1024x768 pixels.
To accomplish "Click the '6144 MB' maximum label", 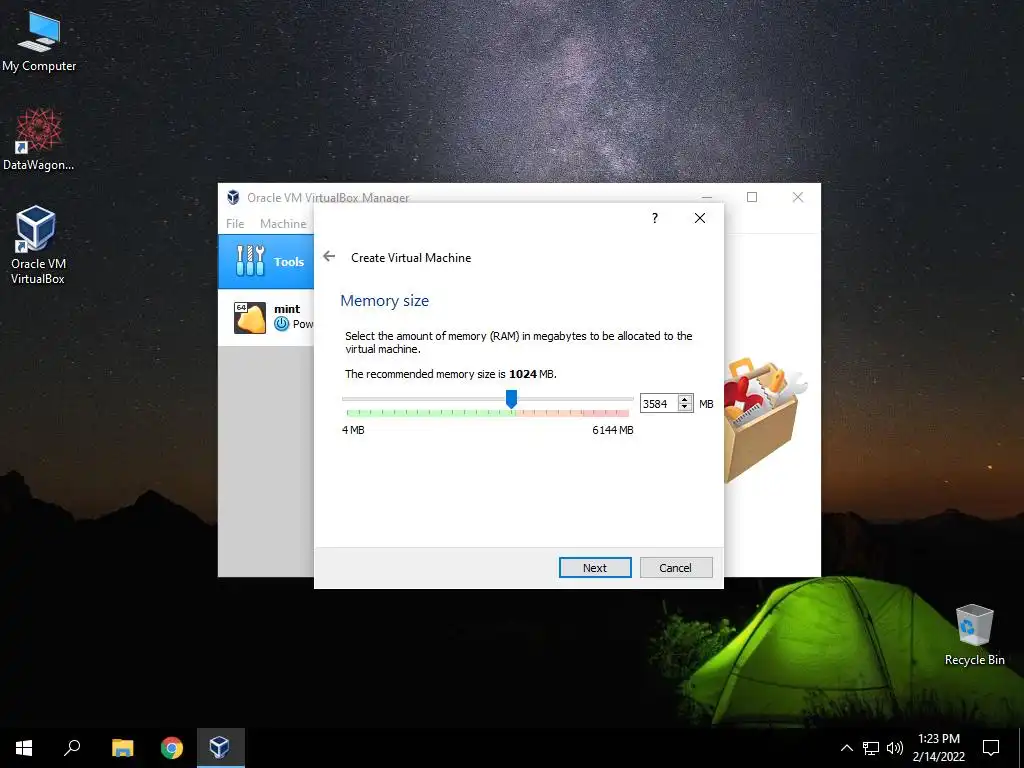I will point(613,430).
